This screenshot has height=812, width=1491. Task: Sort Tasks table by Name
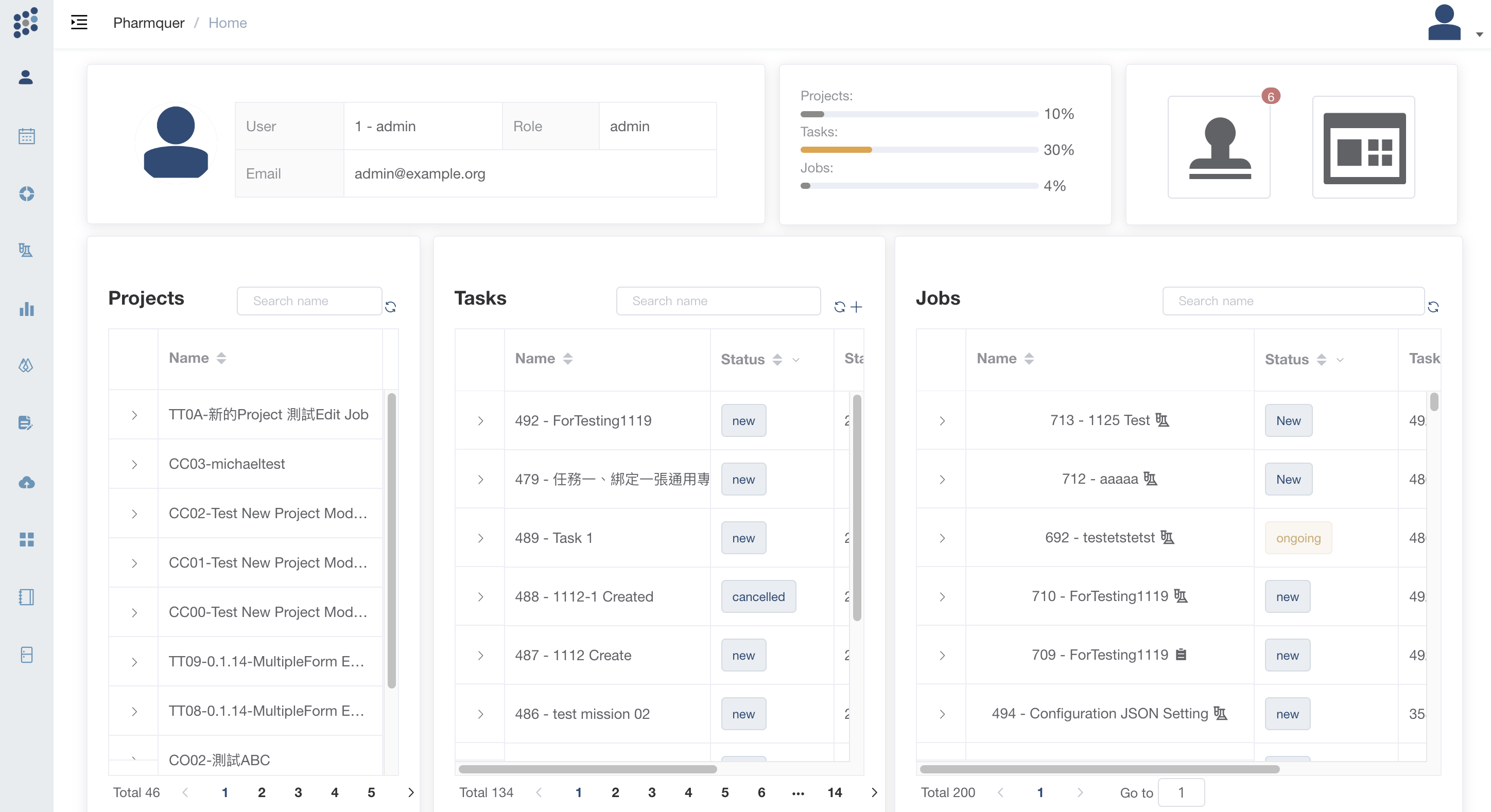coord(568,359)
